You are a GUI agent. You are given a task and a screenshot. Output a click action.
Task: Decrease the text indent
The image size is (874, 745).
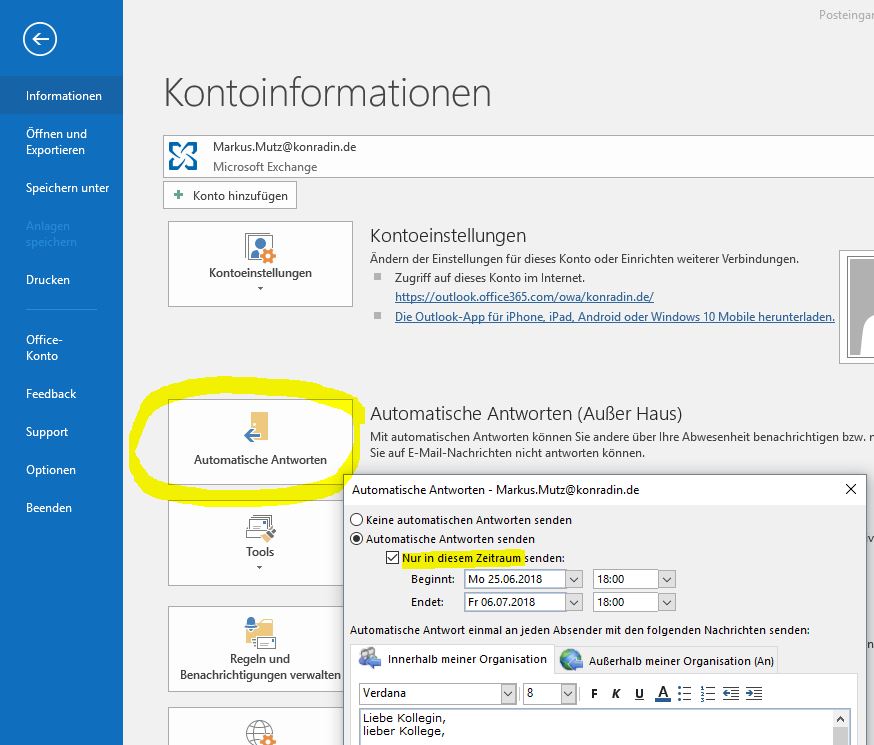(x=731, y=693)
